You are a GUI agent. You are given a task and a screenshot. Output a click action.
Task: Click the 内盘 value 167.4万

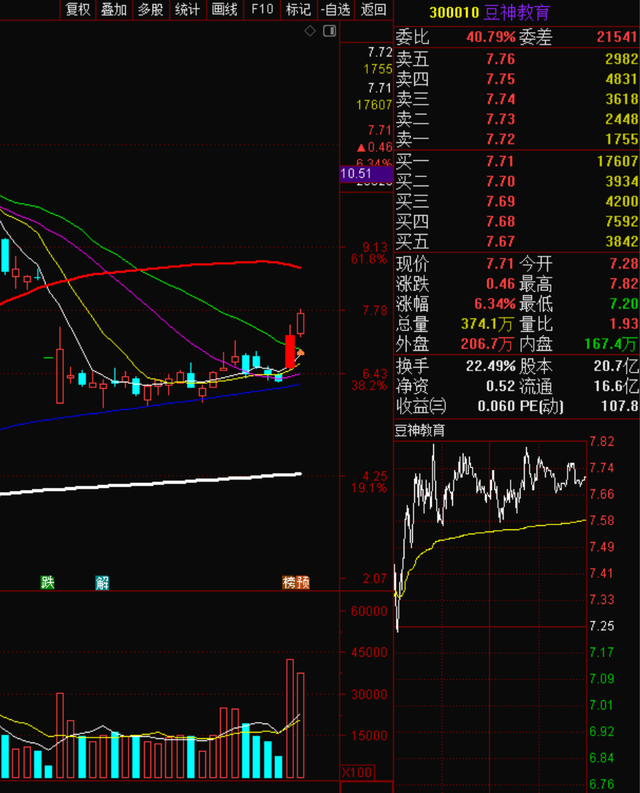coord(611,344)
